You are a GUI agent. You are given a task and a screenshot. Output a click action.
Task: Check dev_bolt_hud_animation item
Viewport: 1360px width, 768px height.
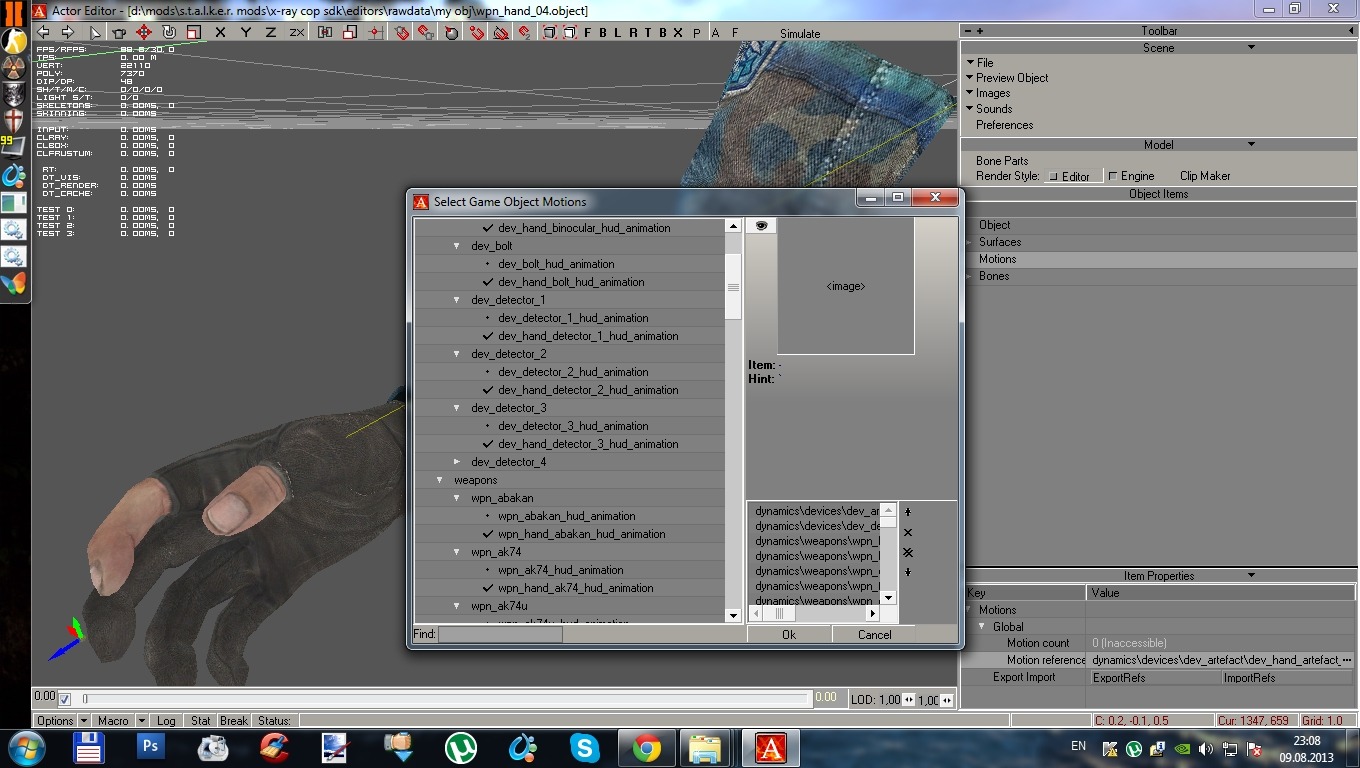pyautogui.click(x=488, y=264)
